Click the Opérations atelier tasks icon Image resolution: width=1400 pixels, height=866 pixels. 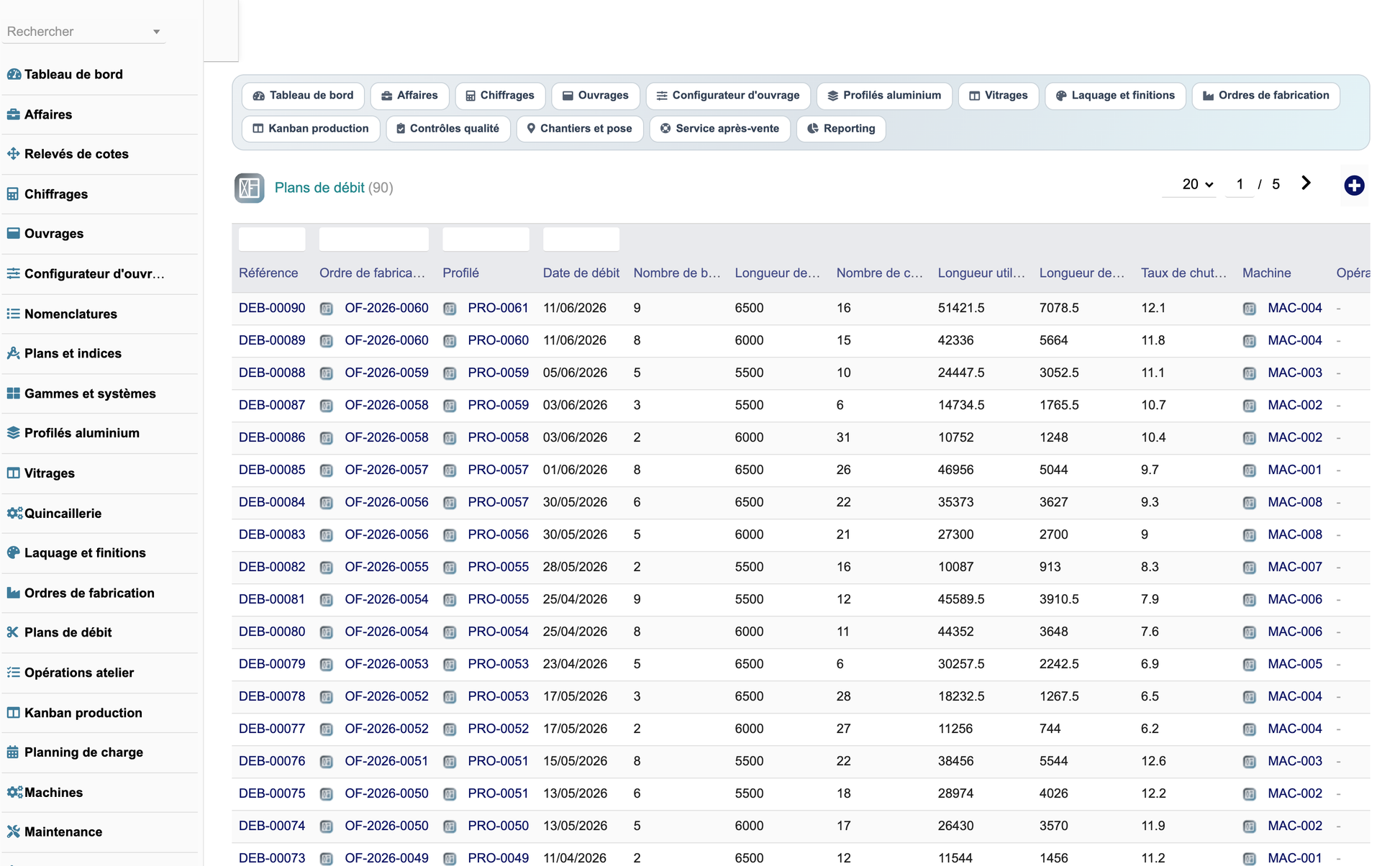click(x=13, y=673)
